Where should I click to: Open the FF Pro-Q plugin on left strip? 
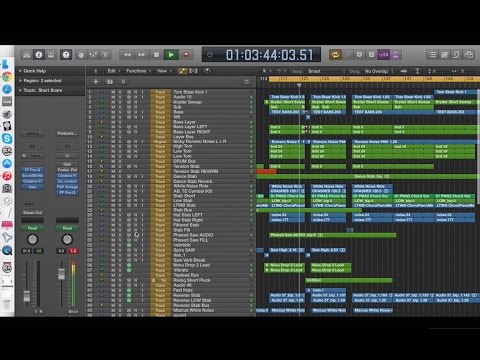click(x=33, y=170)
